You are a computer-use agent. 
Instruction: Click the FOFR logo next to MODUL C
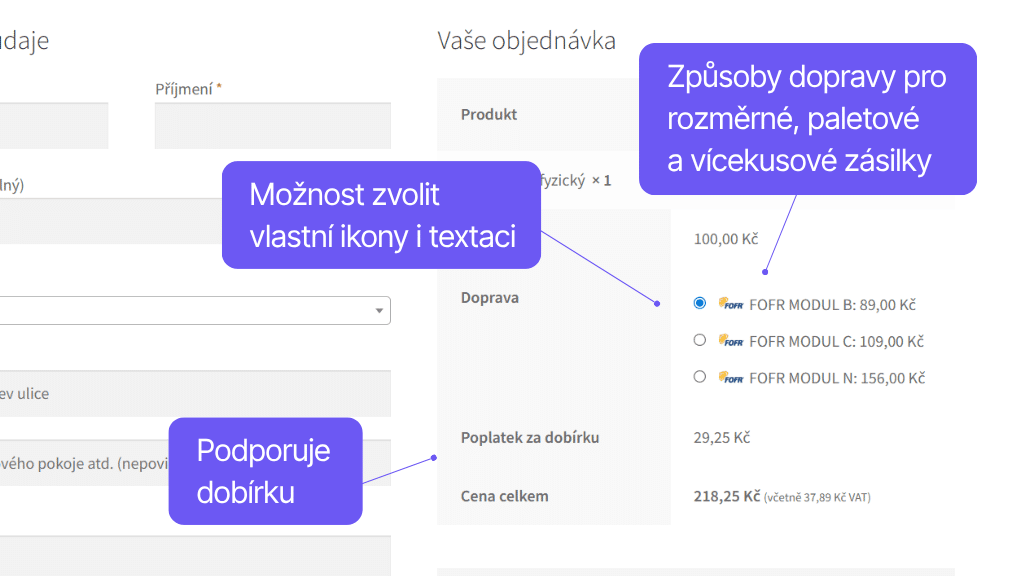pos(731,341)
